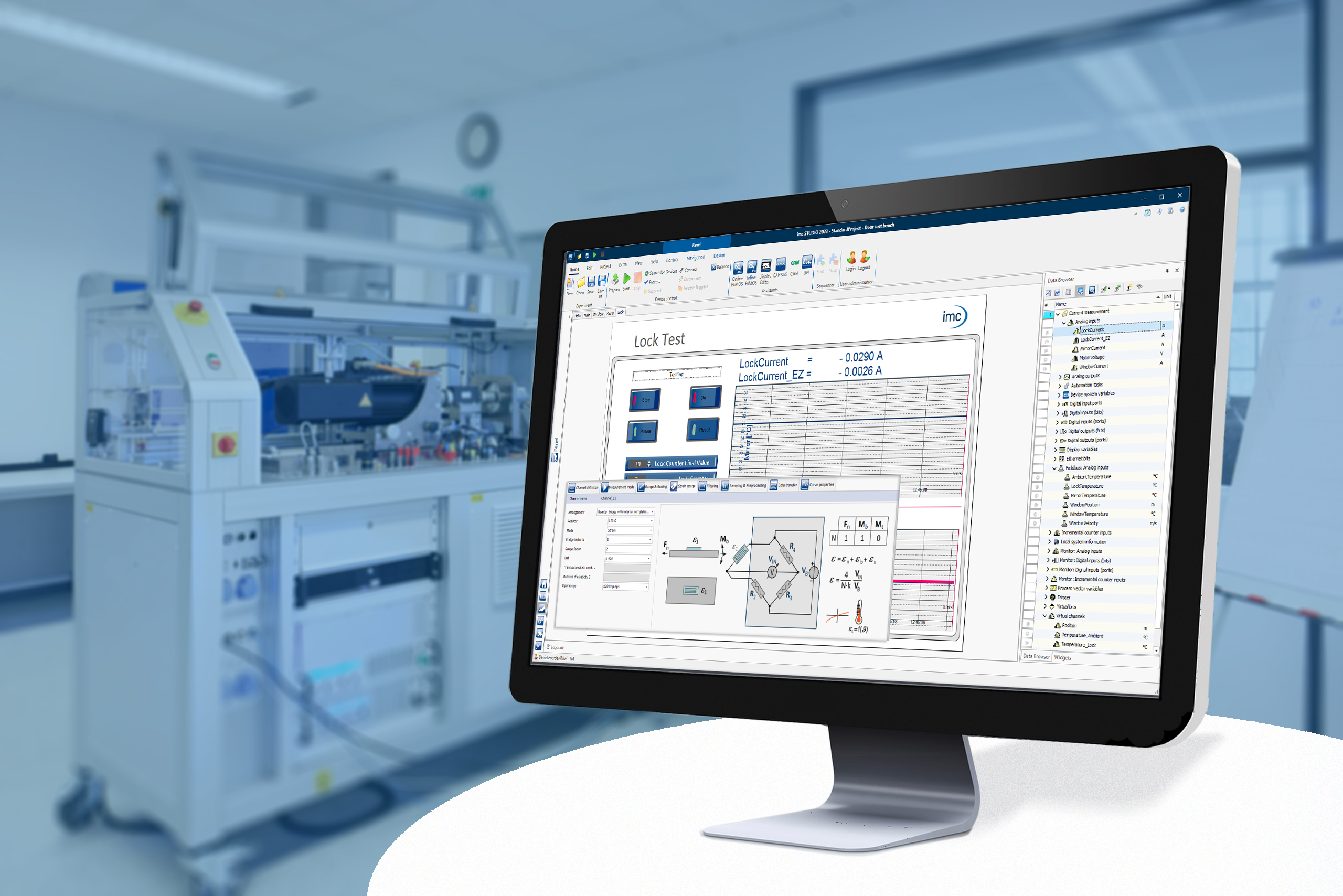Launch the Display Editor assistant
1343x896 pixels.
(766, 266)
